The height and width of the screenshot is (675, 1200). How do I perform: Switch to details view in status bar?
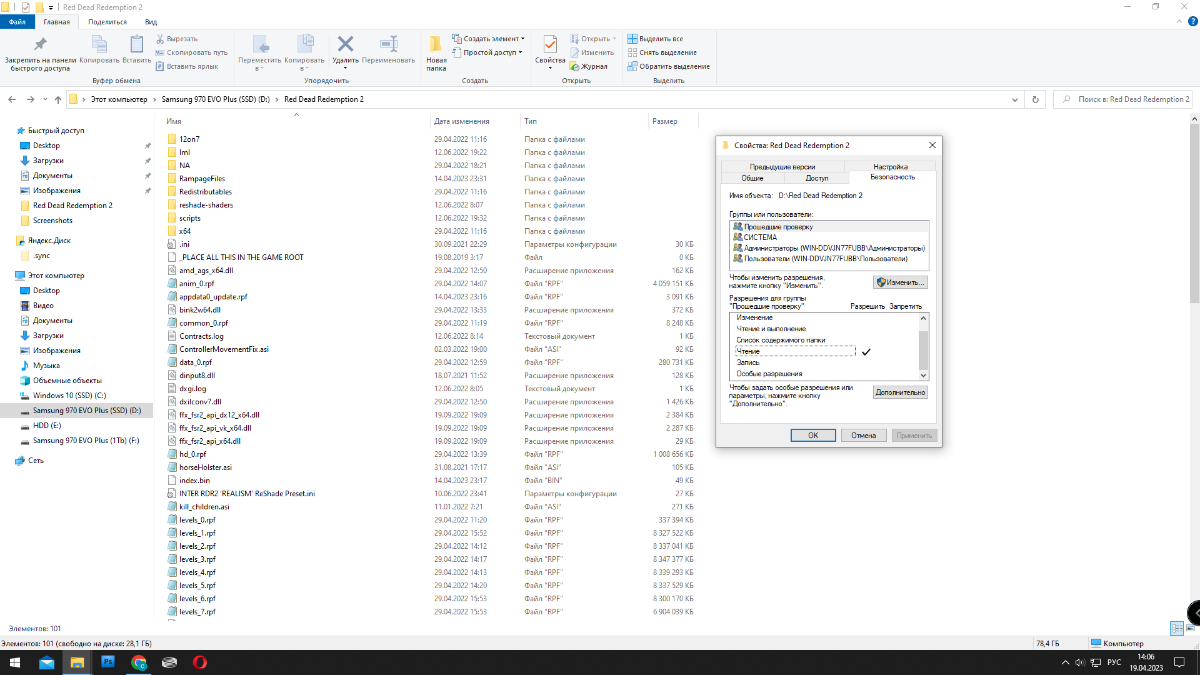(x=1176, y=628)
